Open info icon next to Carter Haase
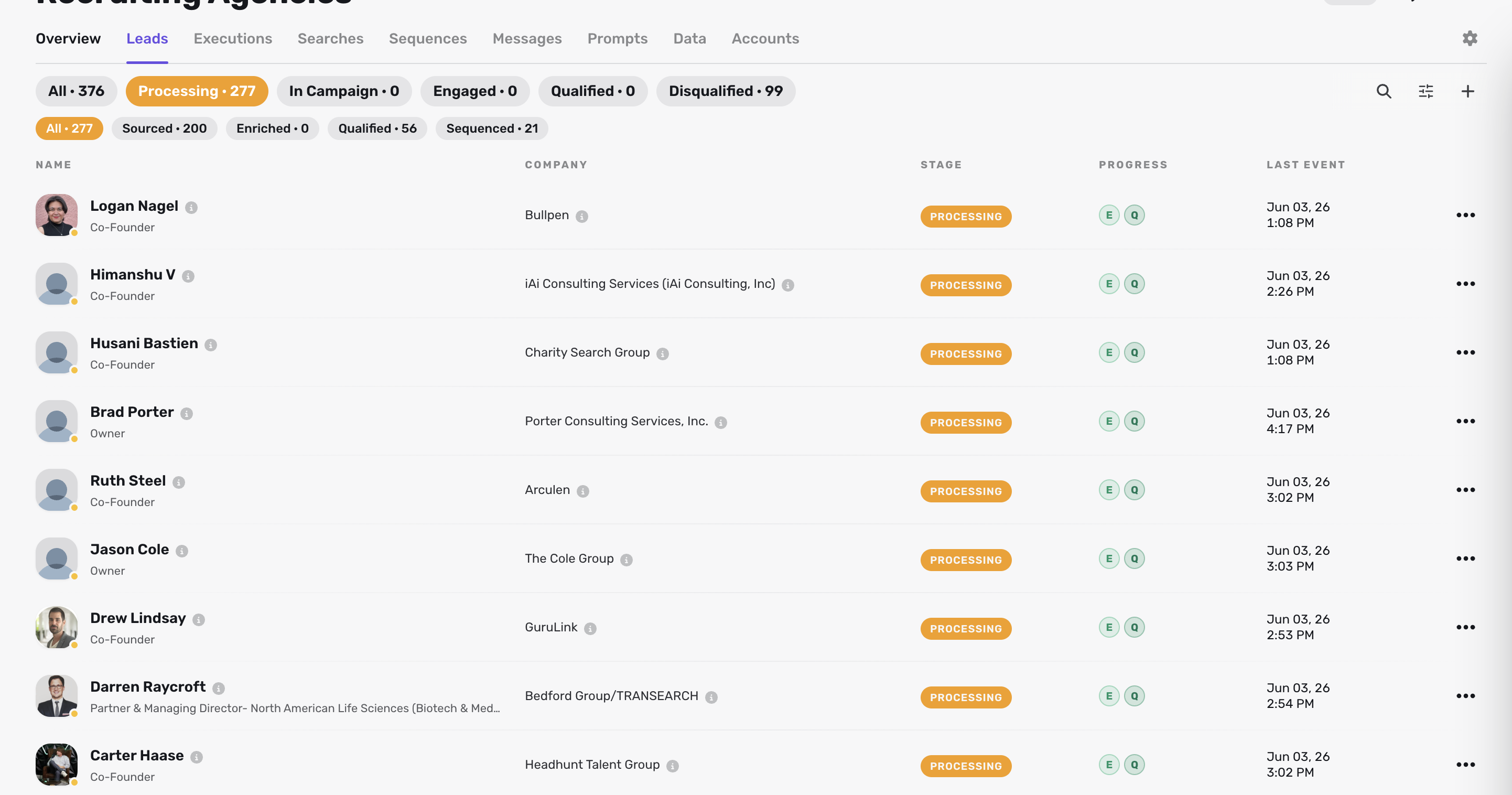The height and width of the screenshot is (795, 1512). pos(197,757)
